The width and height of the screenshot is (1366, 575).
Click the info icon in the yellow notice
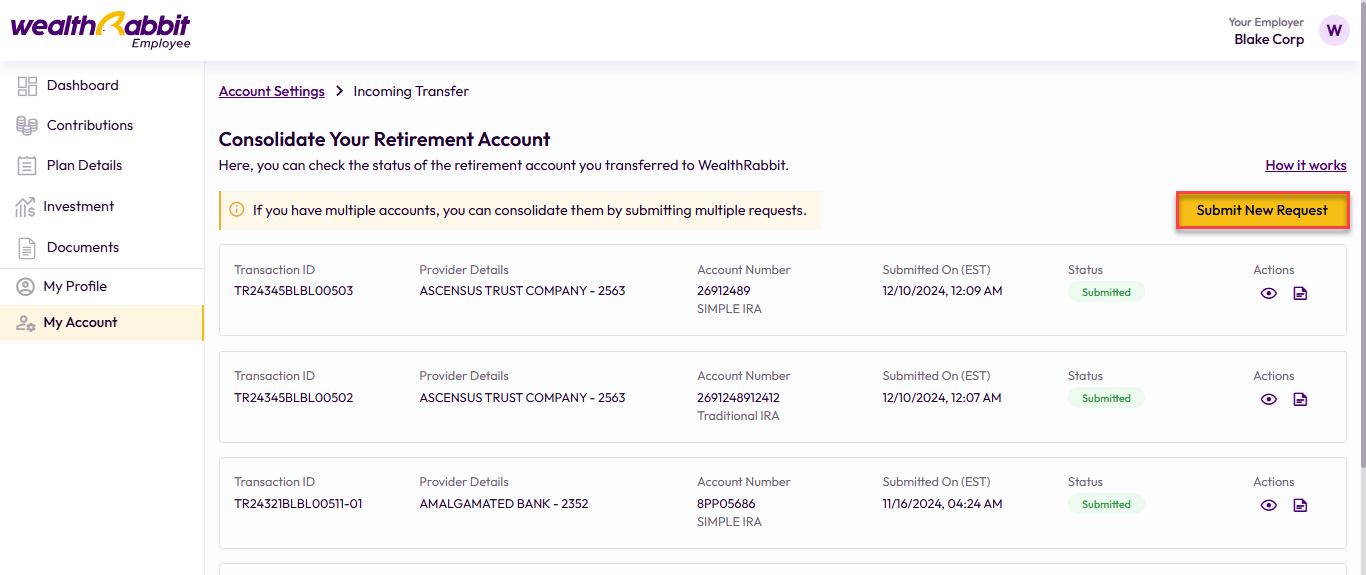pos(237,210)
